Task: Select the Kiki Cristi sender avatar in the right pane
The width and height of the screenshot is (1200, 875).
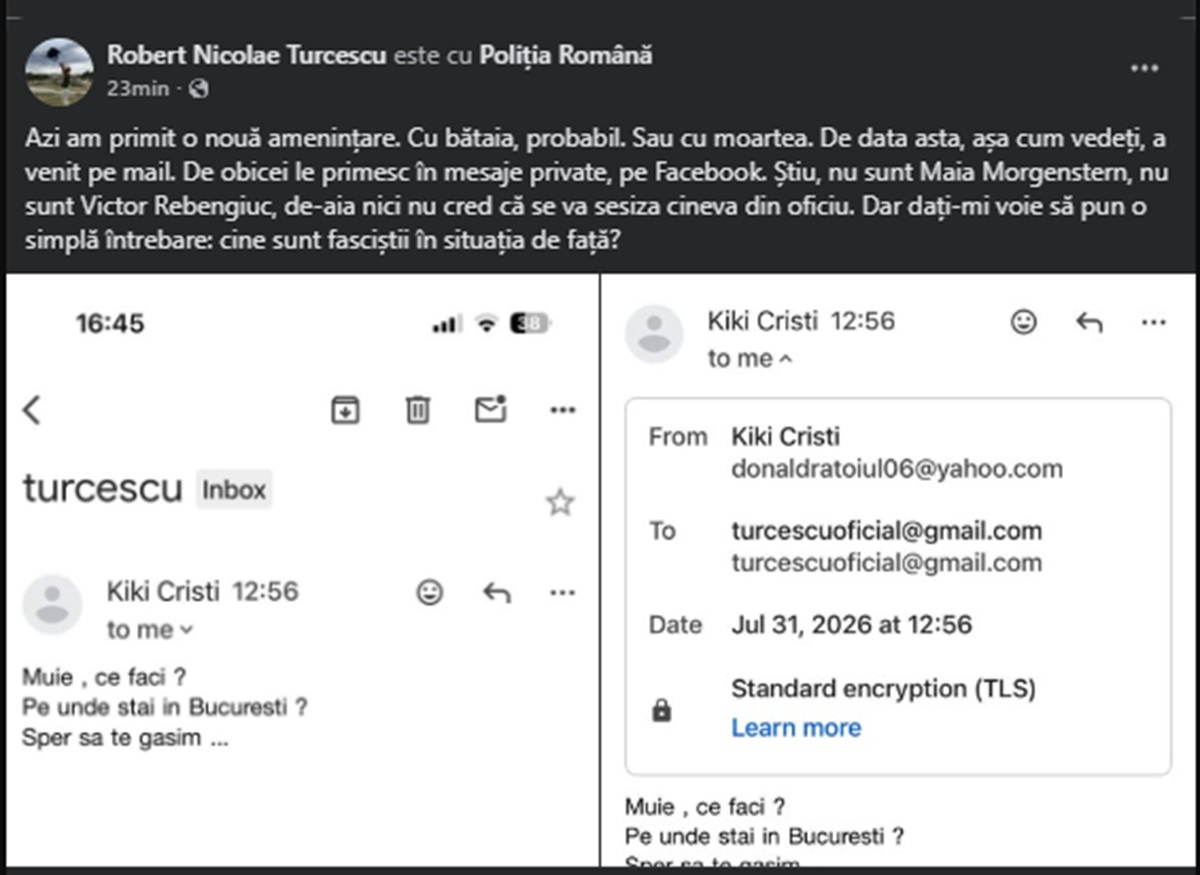Action: [654, 333]
